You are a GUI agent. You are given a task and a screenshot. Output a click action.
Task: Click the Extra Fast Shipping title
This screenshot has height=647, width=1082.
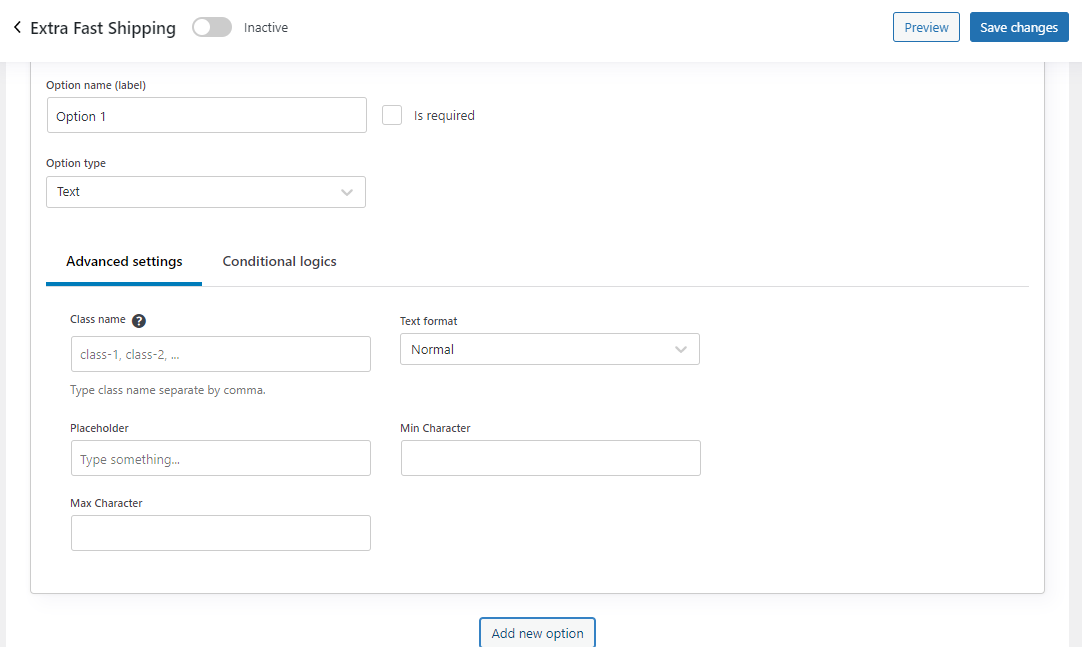[103, 28]
